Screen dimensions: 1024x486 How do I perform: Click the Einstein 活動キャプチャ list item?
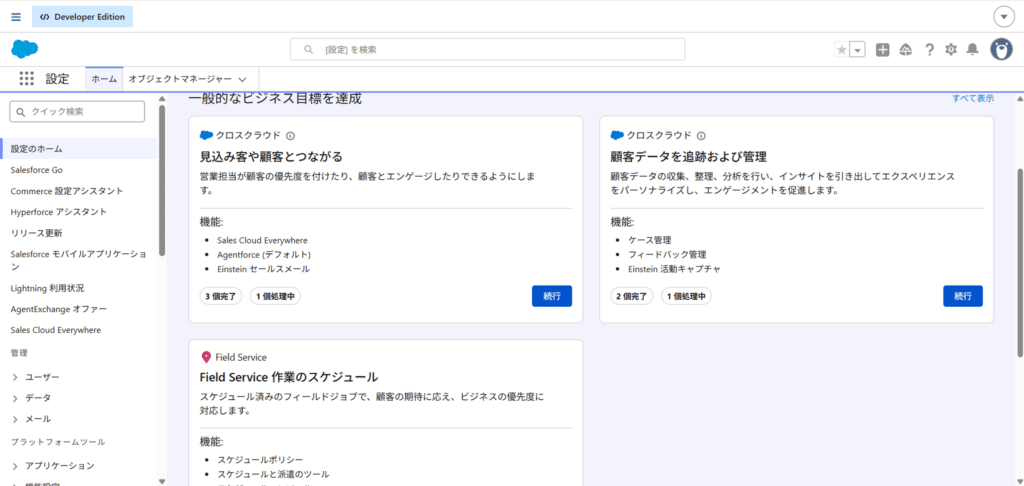click(675, 268)
